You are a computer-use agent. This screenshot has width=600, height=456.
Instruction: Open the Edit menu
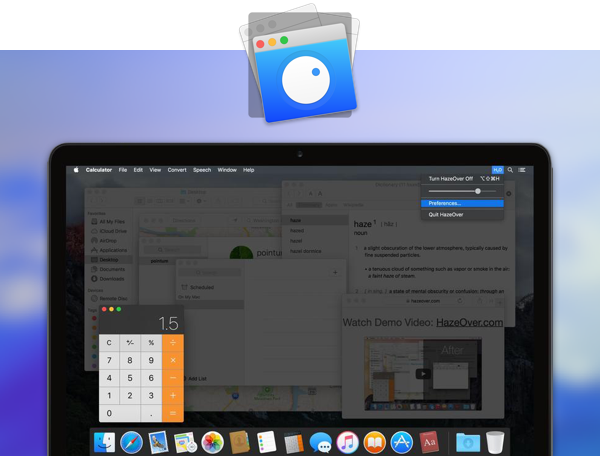(x=138, y=170)
